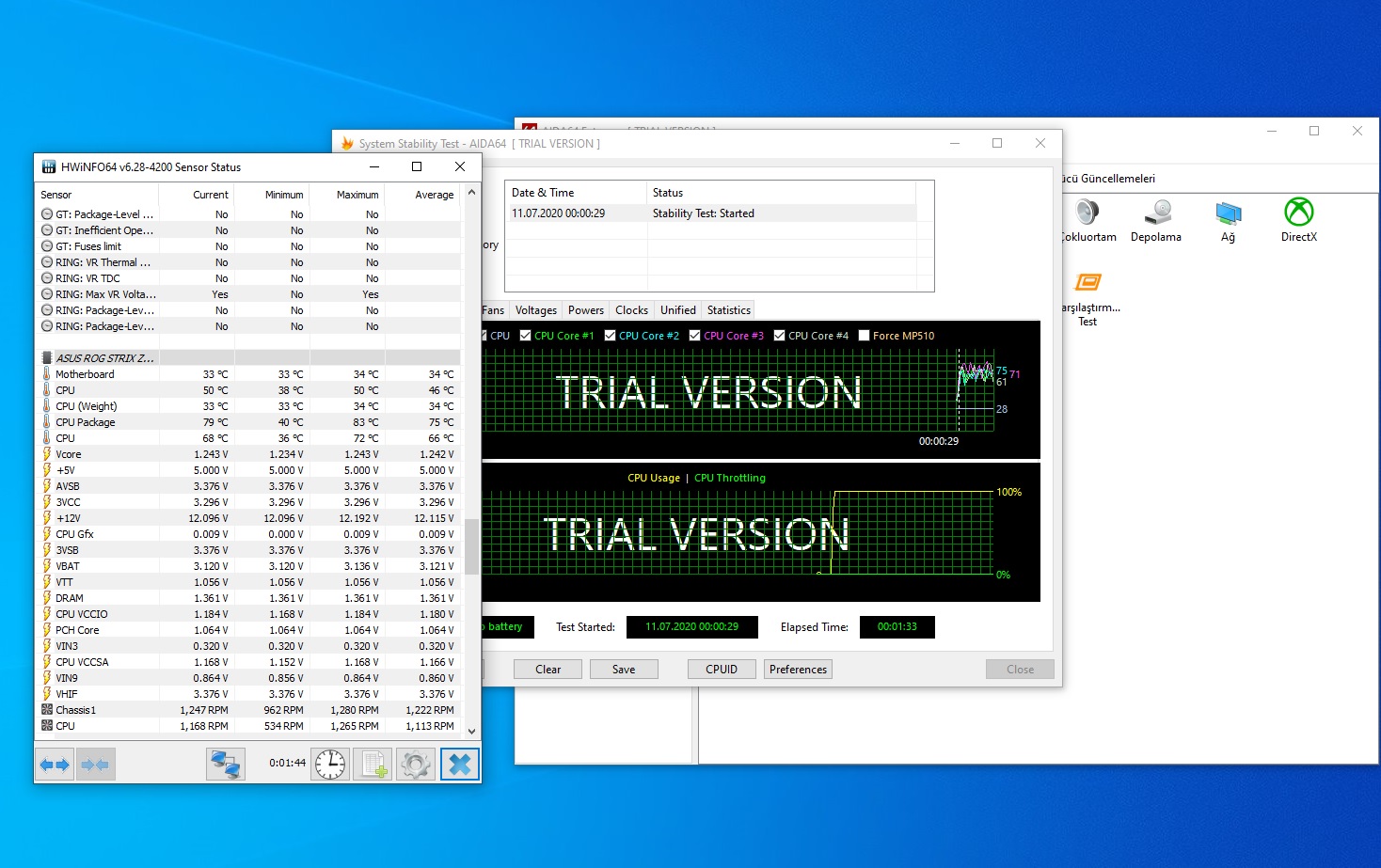Select the CPU Gfx voltage row

[248, 533]
